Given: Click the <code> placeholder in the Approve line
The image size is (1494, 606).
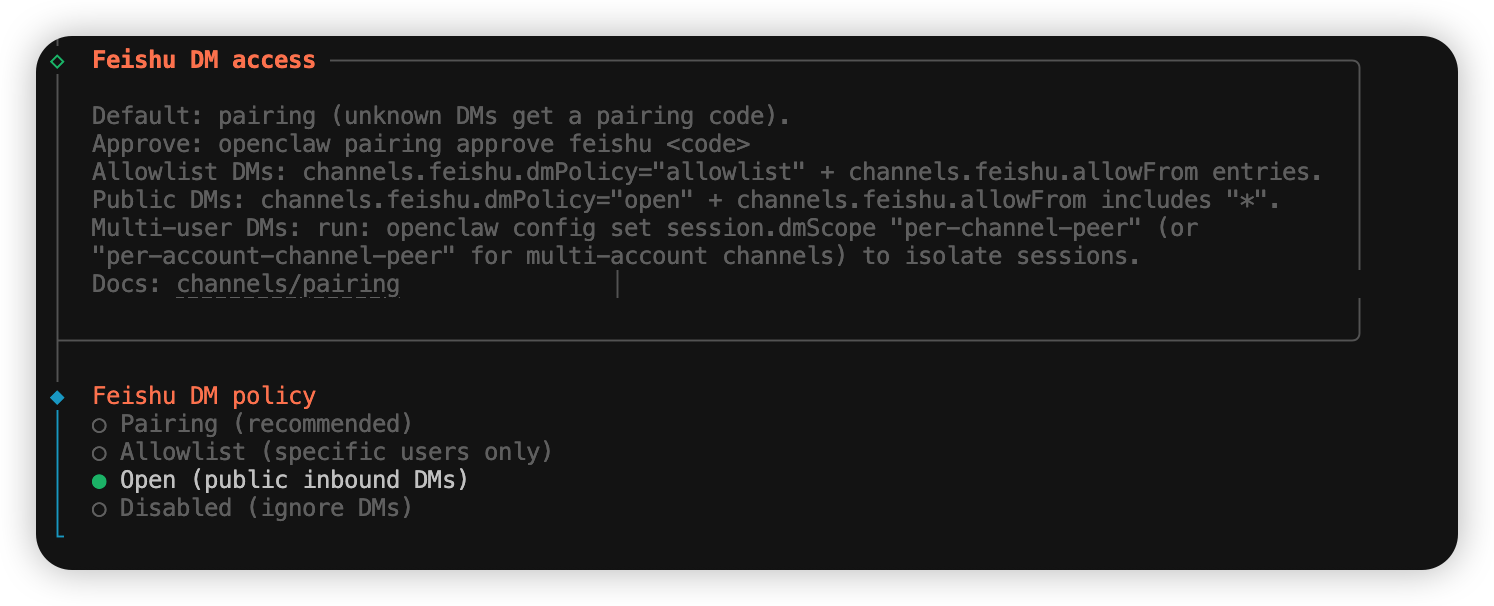Looking at the screenshot, I should coord(707,144).
